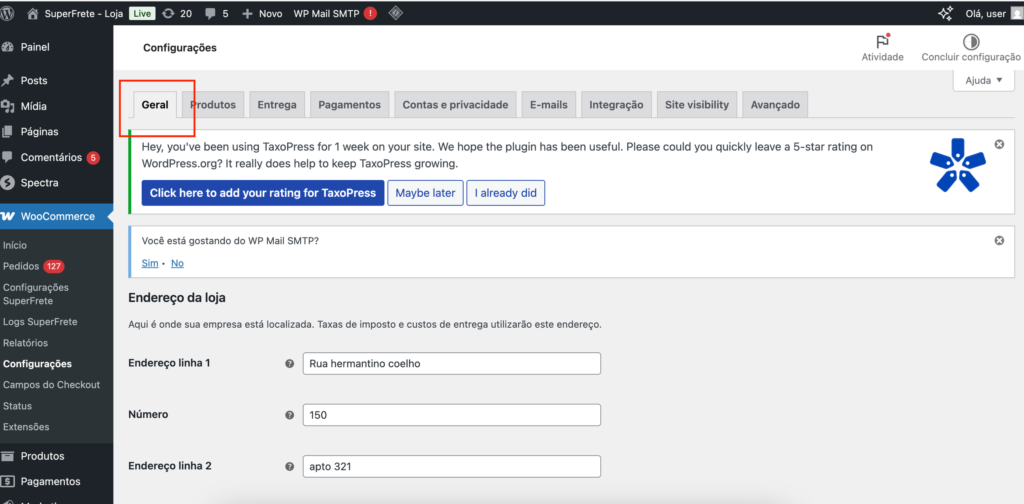Click the I already did button

click(505, 193)
